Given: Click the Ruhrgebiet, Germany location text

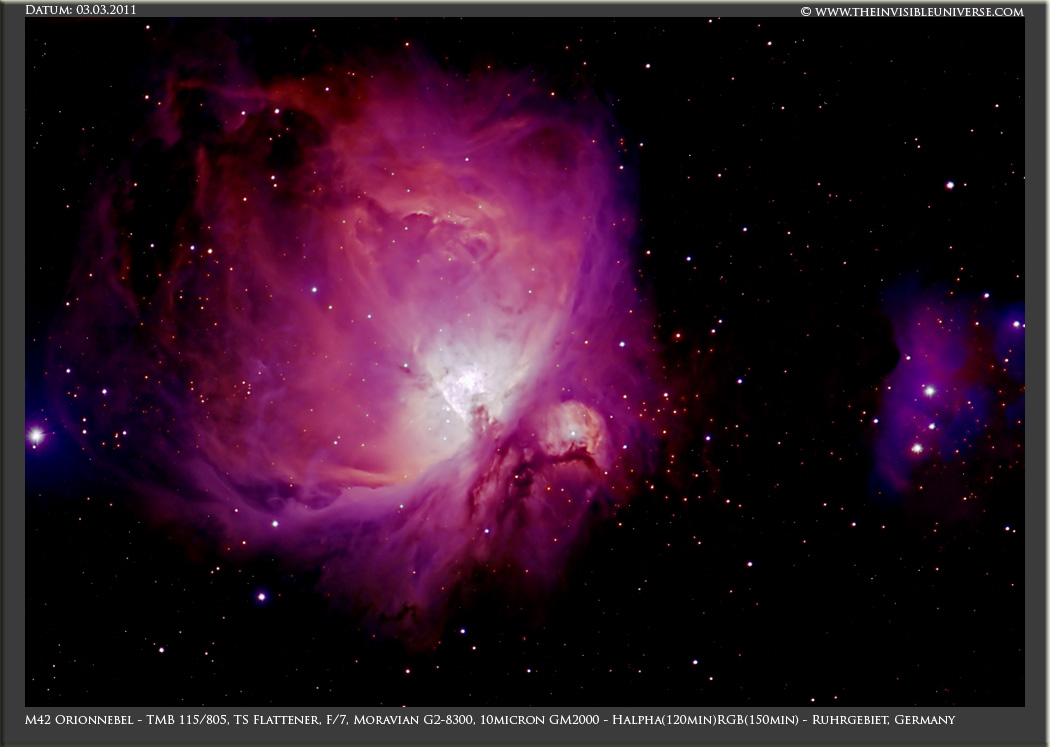Looking at the screenshot, I should (x=888, y=720).
